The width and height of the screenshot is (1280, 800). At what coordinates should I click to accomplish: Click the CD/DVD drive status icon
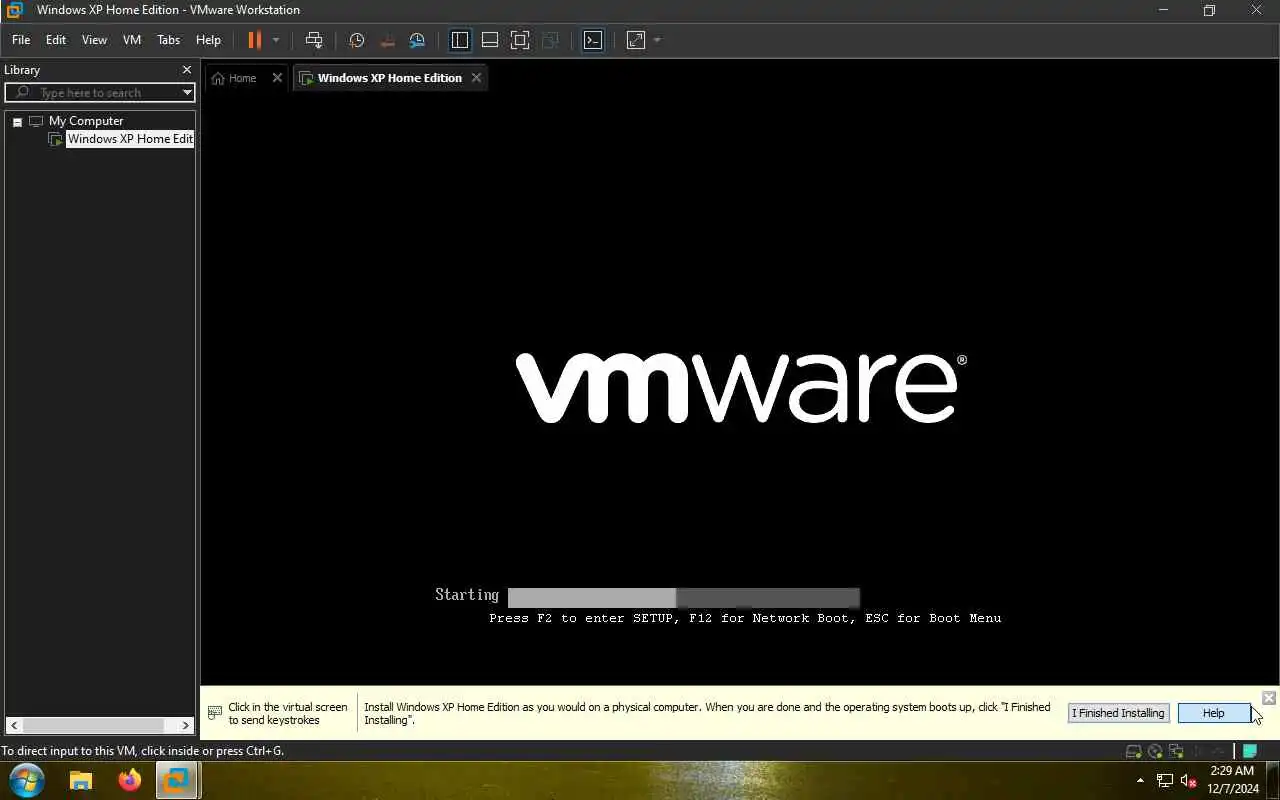pyautogui.click(x=1155, y=751)
